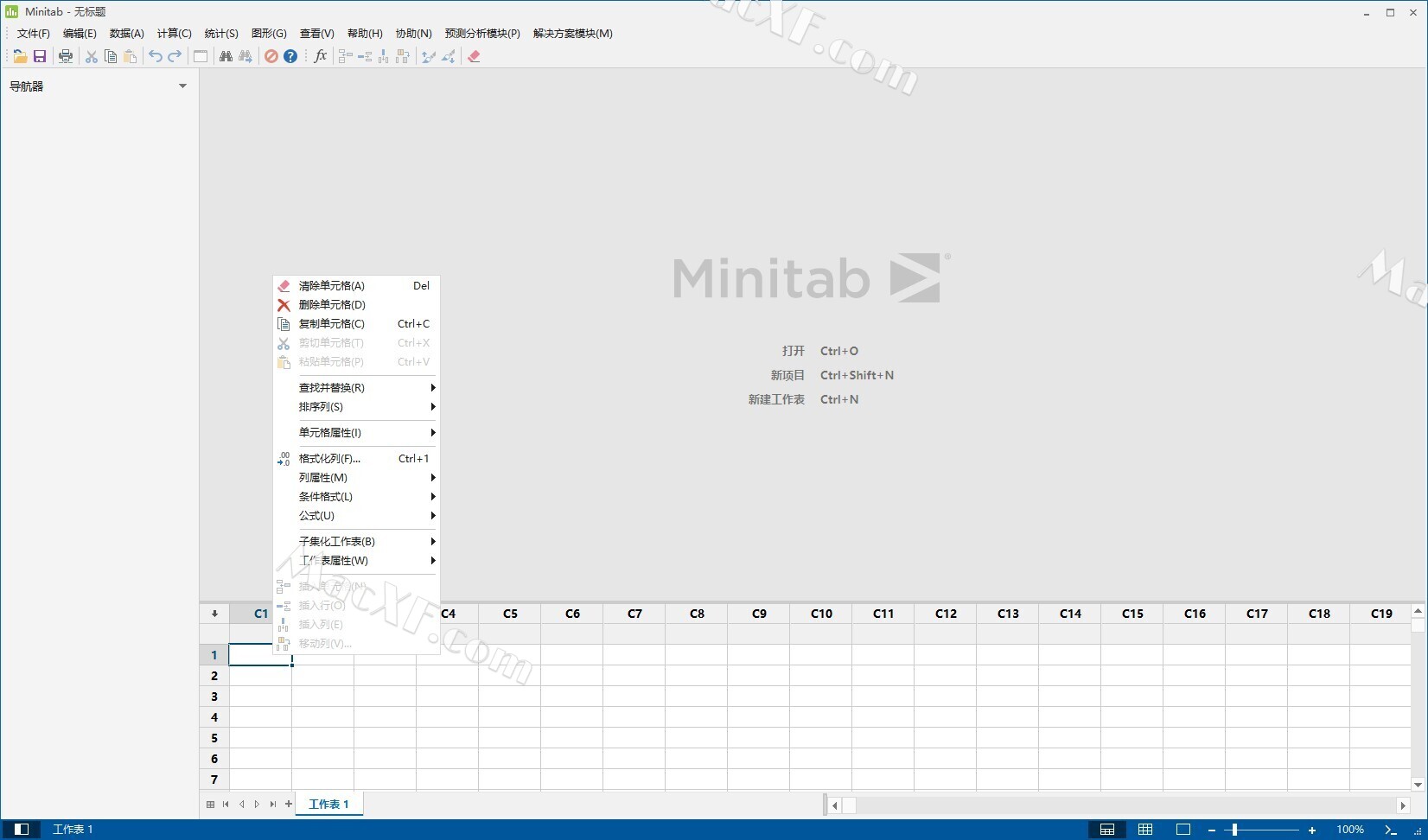Choose 复制单元格(C) from context menu
Viewport: 1428px width, 840px height.
coord(357,324)
